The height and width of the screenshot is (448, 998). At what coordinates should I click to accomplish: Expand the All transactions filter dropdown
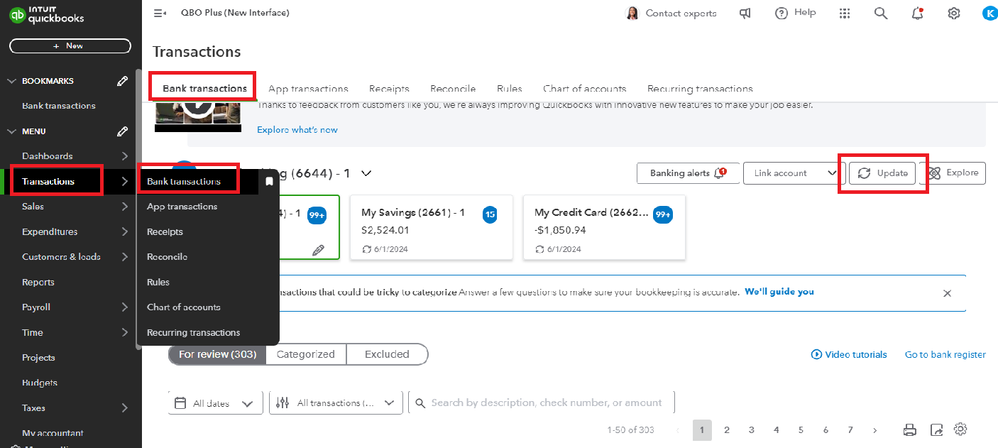coord(334,403)
